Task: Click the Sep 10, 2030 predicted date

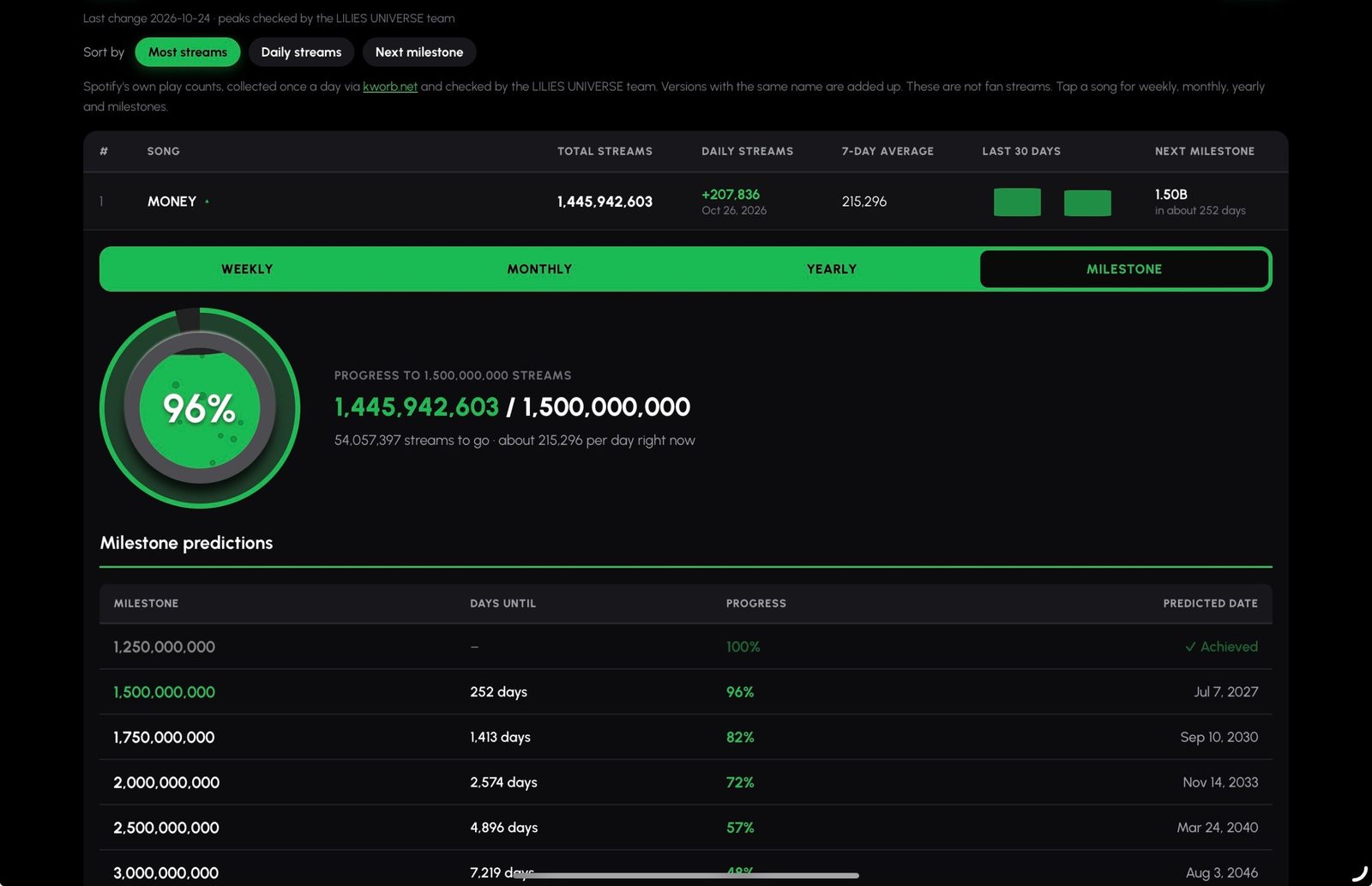Action: click(1219, 738)
